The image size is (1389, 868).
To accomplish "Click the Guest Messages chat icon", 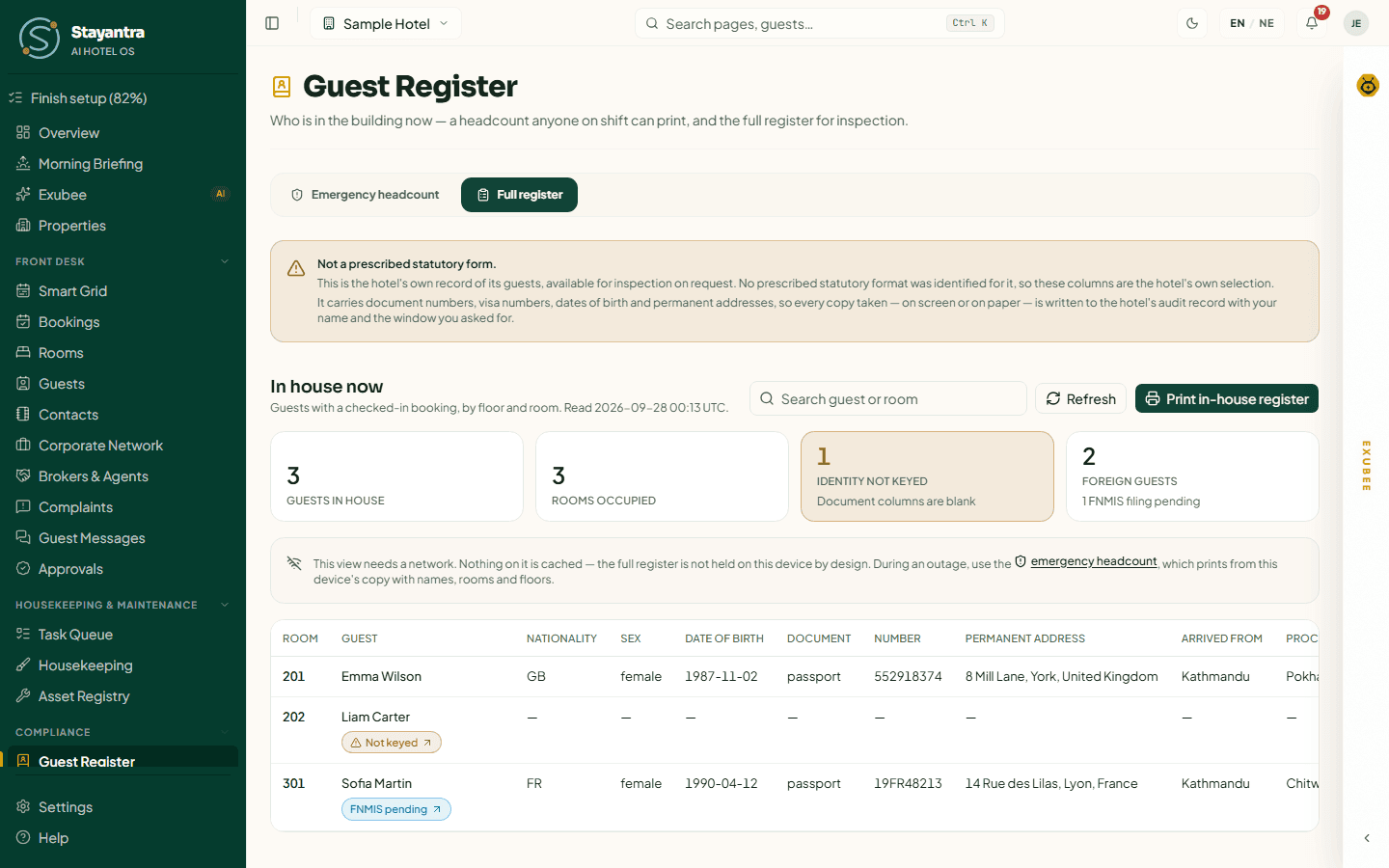I will [23, 538].
